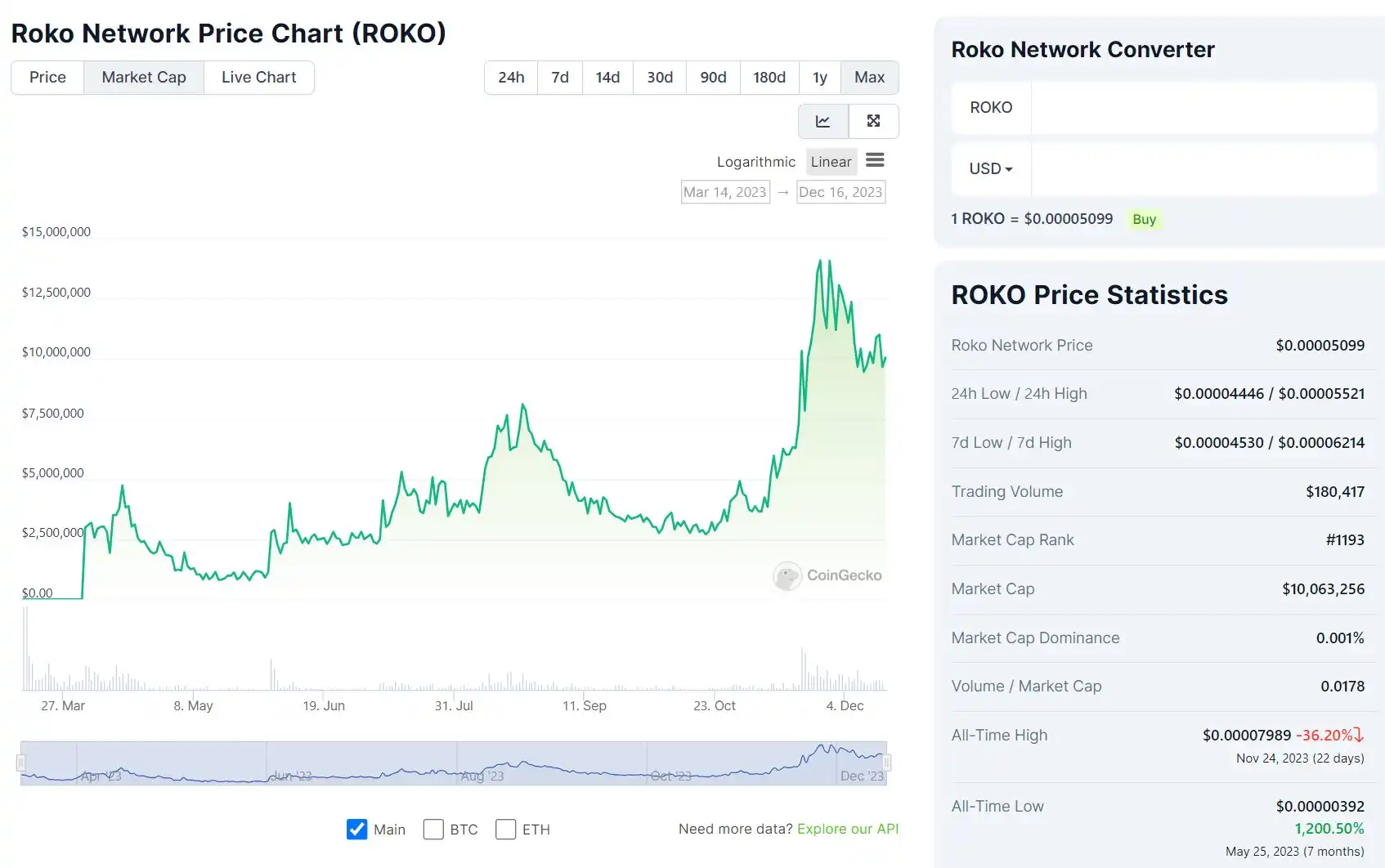Open the USD currency dropdown
Screen dimensions: 1385x868
(991, 168)
